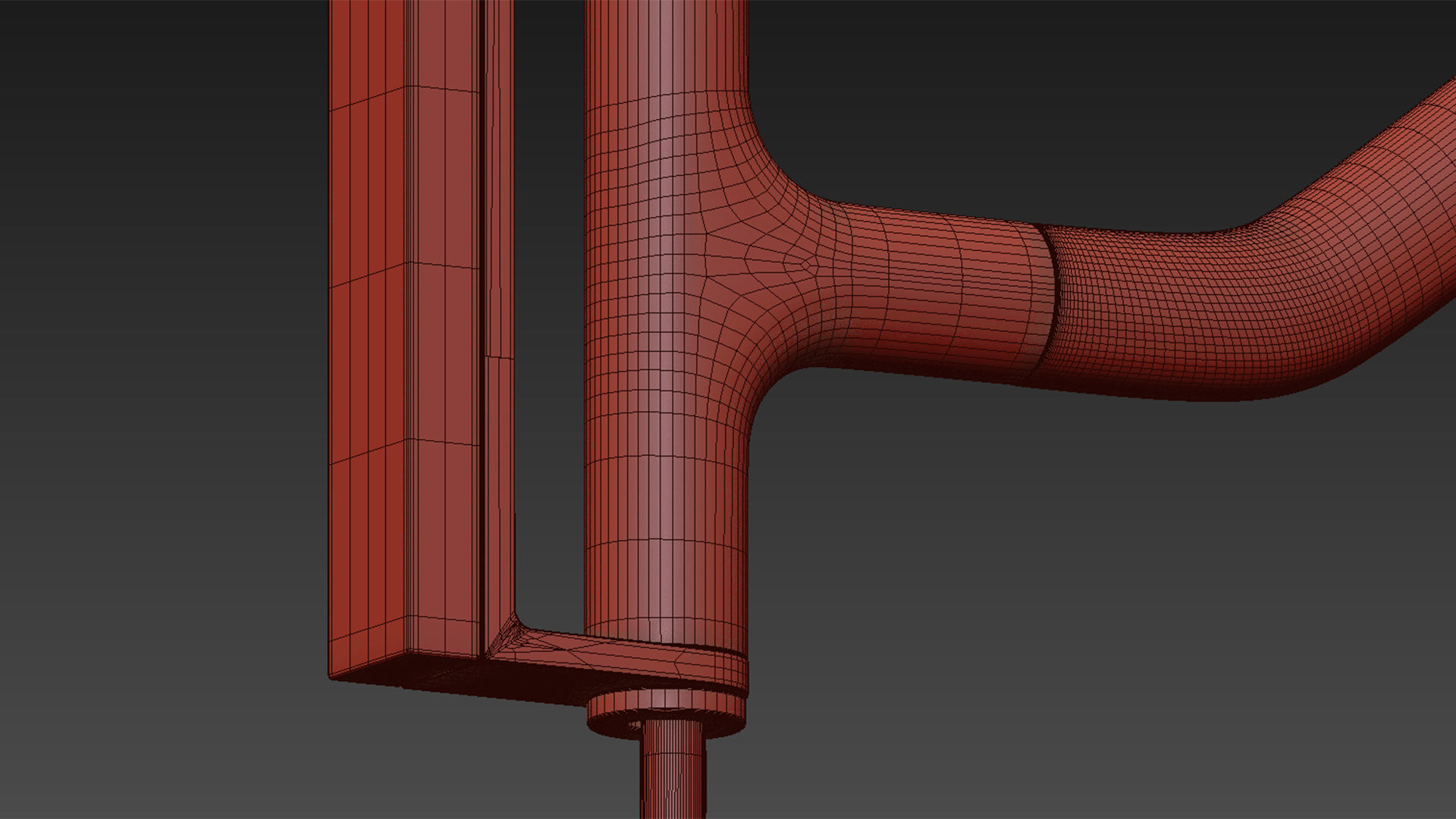Image resolution: width=1456 pixels, height=819 pixels.
Task: Click the star-shaped pole vertex on the junction
Action: coord(804,264)
